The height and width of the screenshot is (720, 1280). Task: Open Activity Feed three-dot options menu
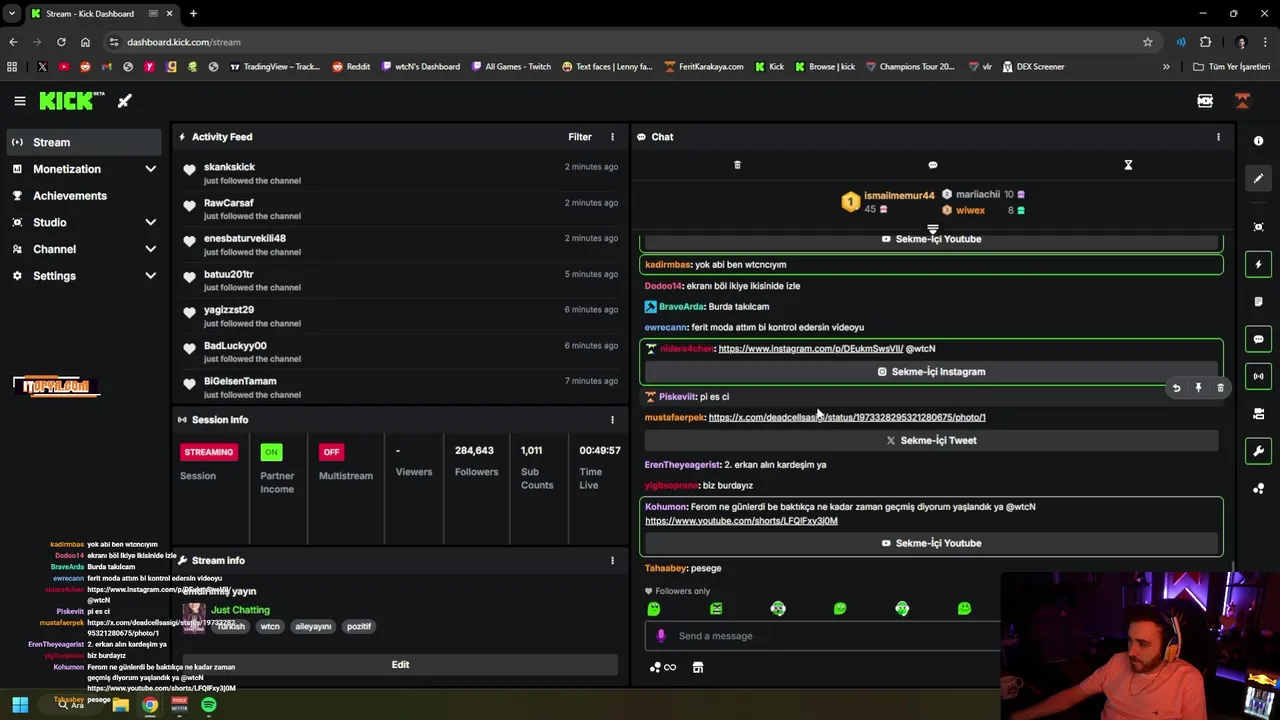pos(612,137)
